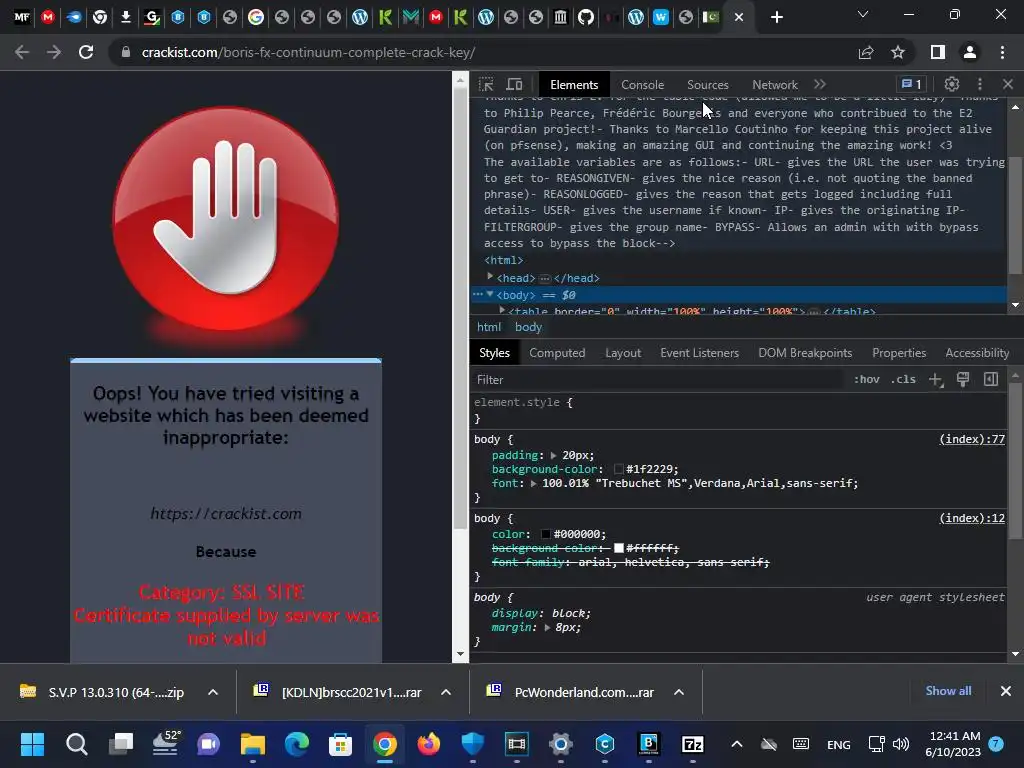The image size is (1024, 768).
Task: Open options for [KDLN]brscc2021v1 download
Action: [x=446, y=692]
